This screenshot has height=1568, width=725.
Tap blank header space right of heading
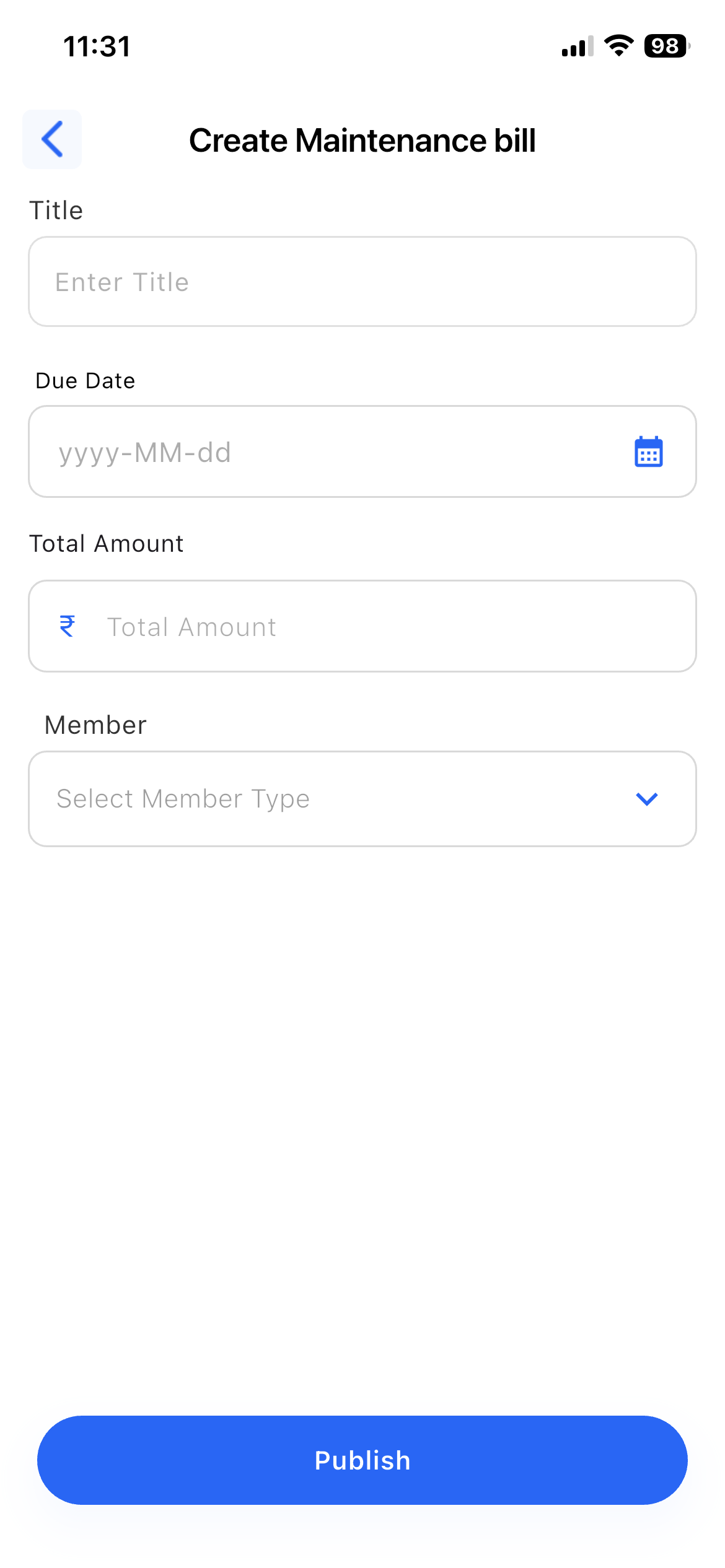(626, 141)
